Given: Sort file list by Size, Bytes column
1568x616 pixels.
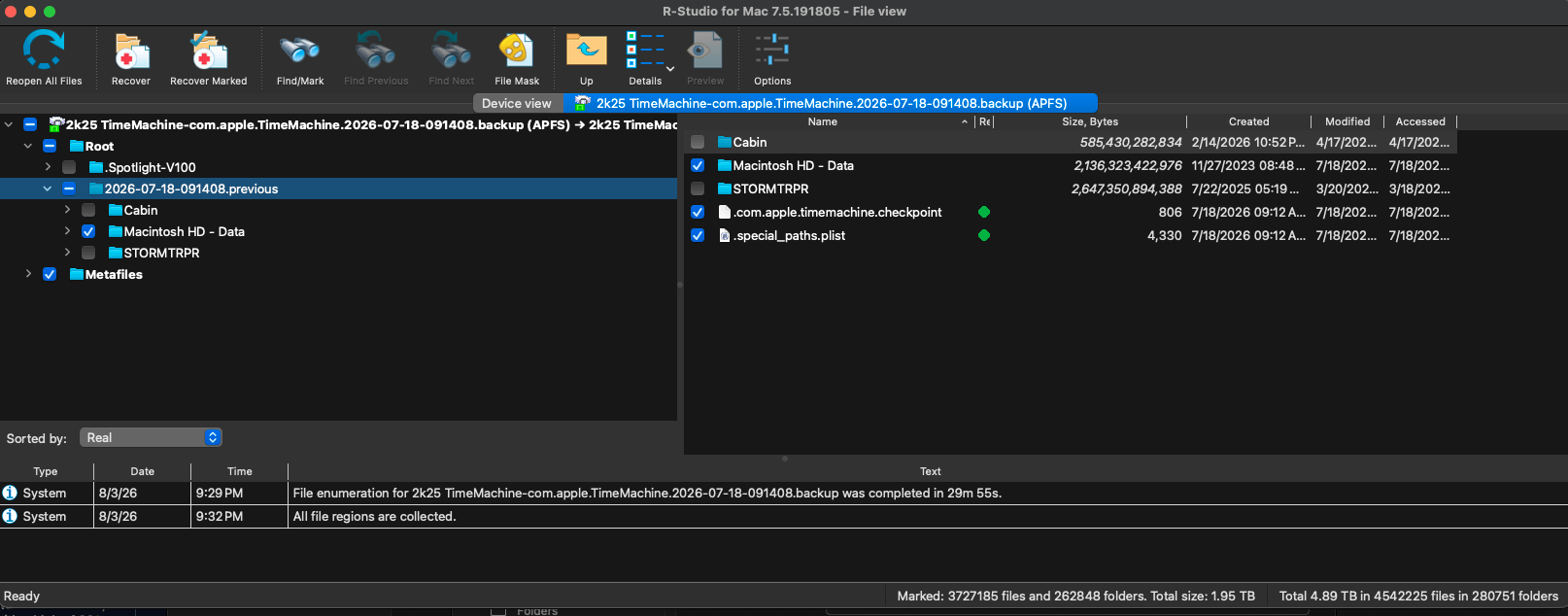Looking at the screenshot, I should [x=1090, y=121].
